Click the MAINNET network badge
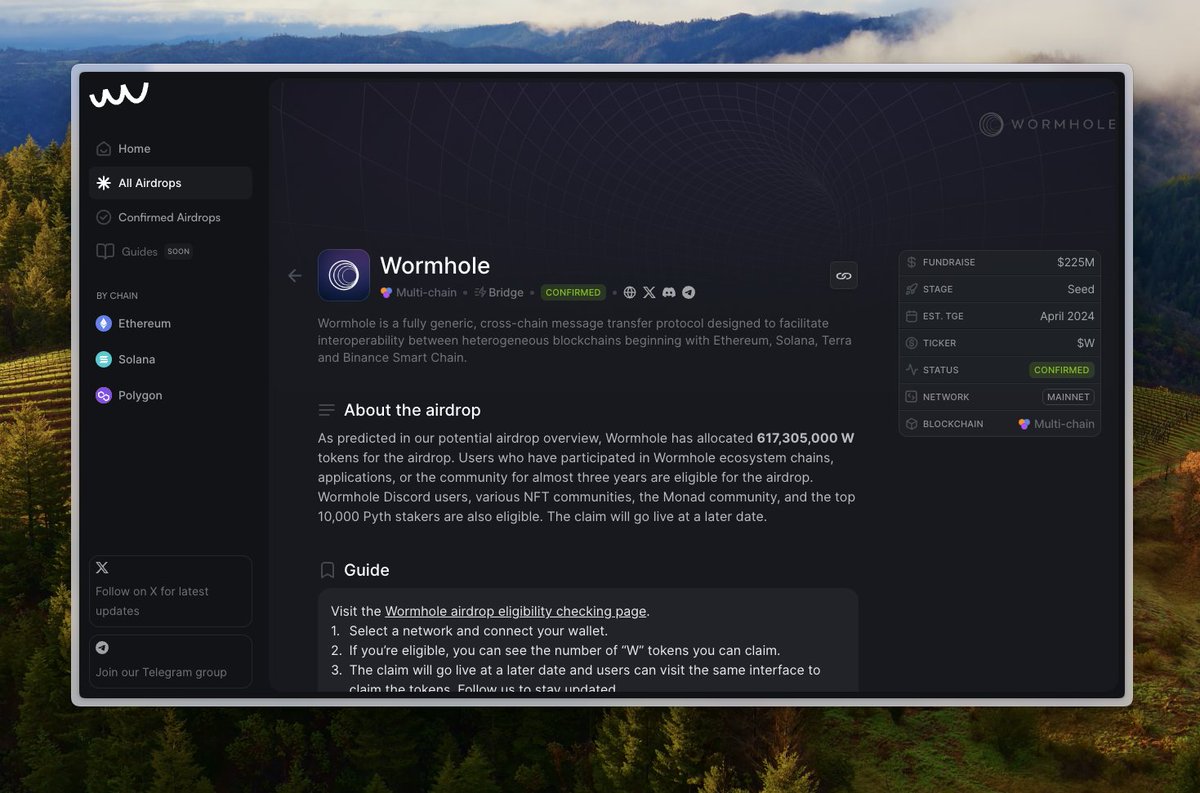The width and height of the screenshot is (1200, 793). tap(1068, 397)
